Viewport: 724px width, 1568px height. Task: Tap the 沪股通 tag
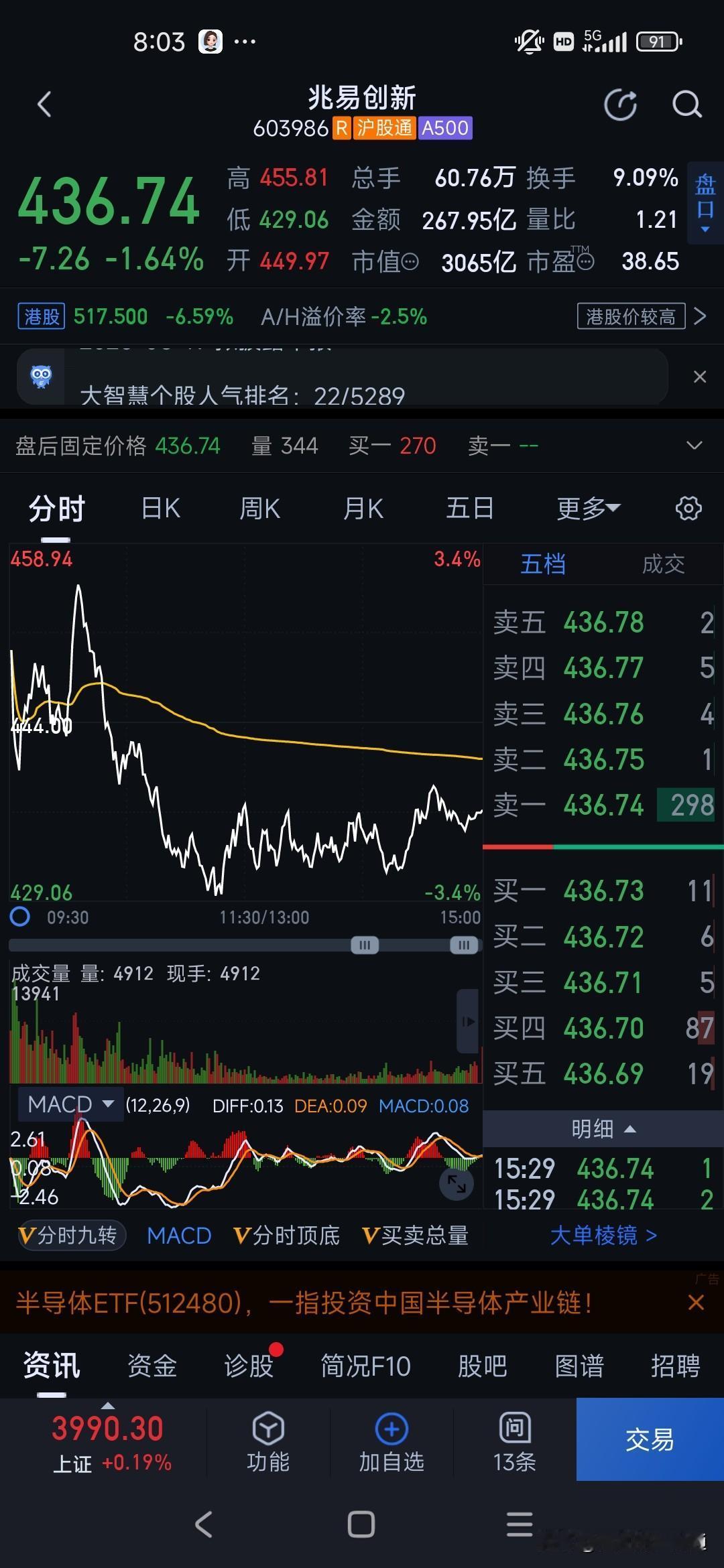click(383, 127)
